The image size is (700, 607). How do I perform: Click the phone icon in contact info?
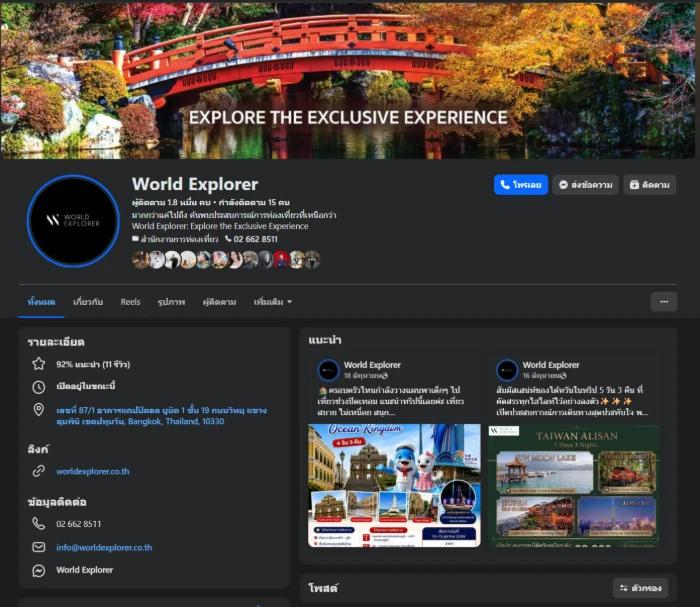[39, 524]
